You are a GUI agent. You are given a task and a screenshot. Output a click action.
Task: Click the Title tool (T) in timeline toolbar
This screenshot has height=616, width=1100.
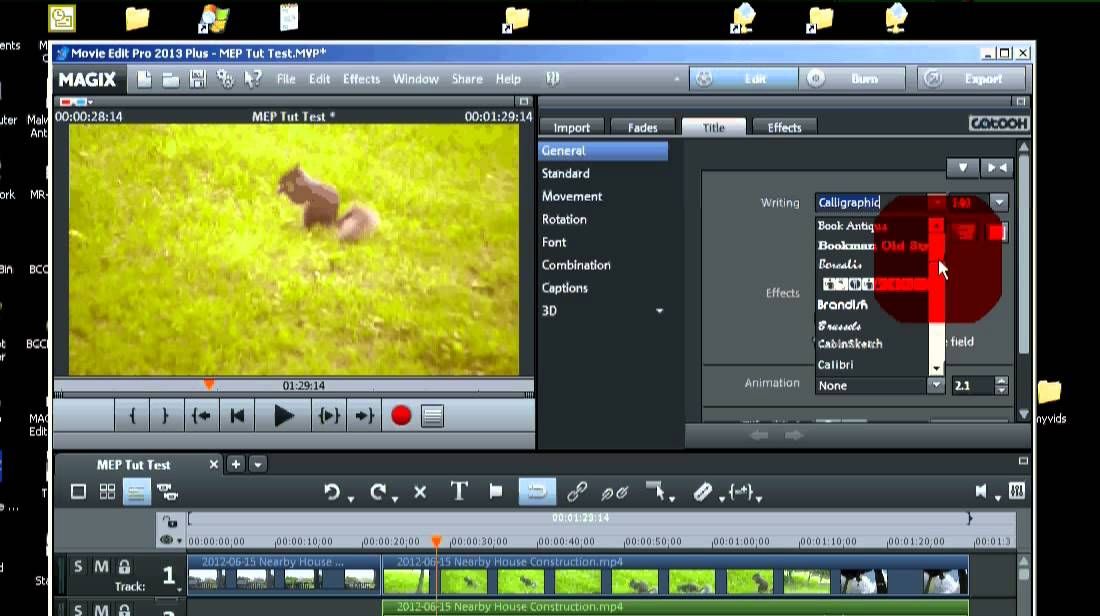coord(459,491)
